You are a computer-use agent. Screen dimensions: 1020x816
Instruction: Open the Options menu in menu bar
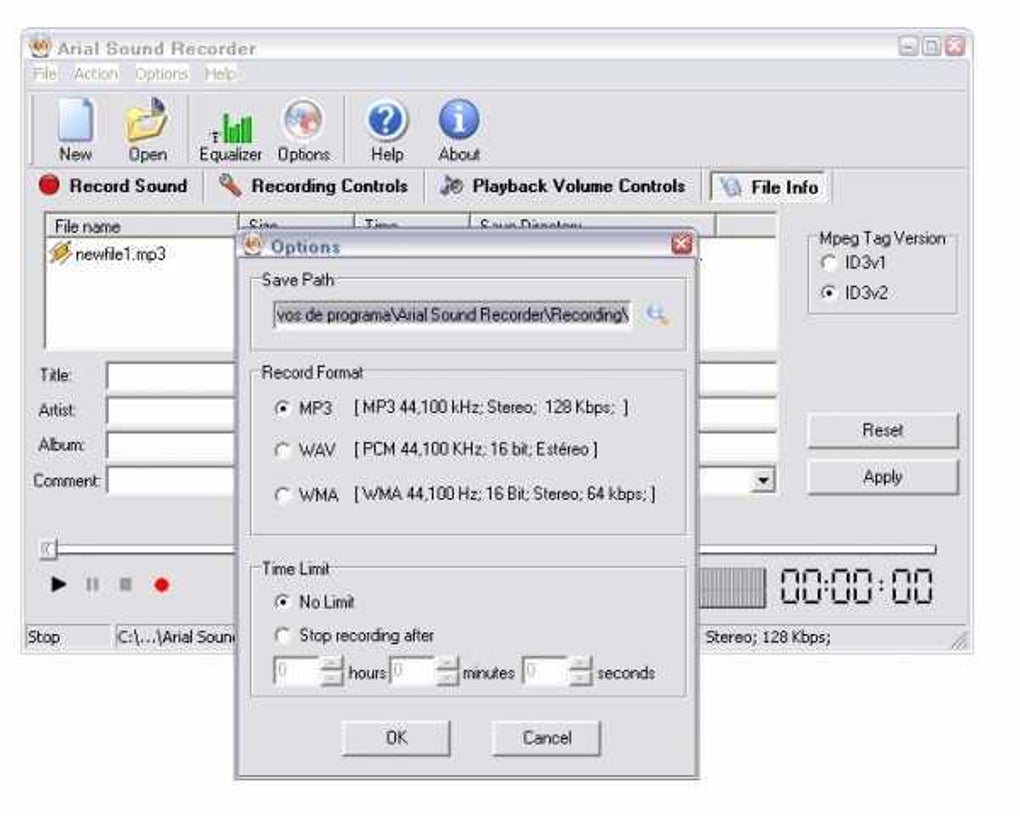(x=161, y=74)
